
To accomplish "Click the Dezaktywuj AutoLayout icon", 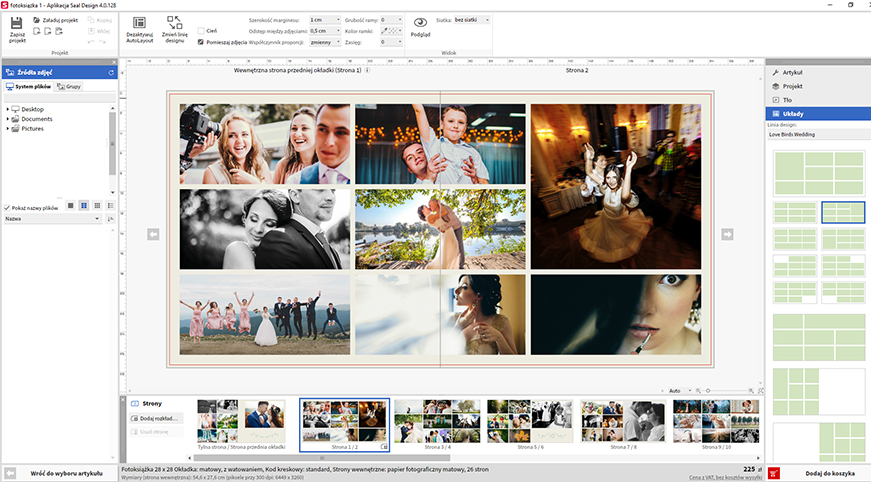I will tap(139, 23).
